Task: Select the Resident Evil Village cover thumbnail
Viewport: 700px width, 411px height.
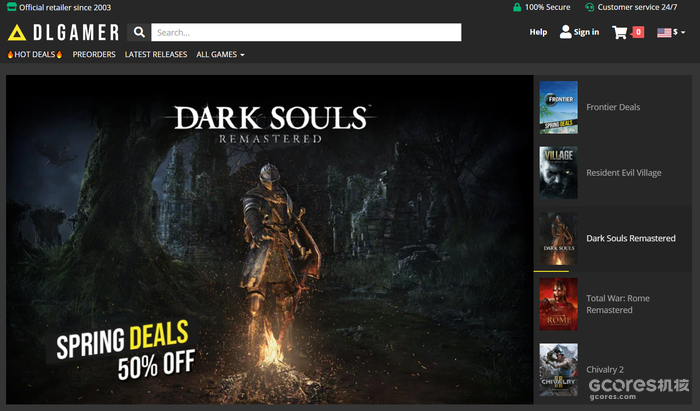Action: pos(558,173)
